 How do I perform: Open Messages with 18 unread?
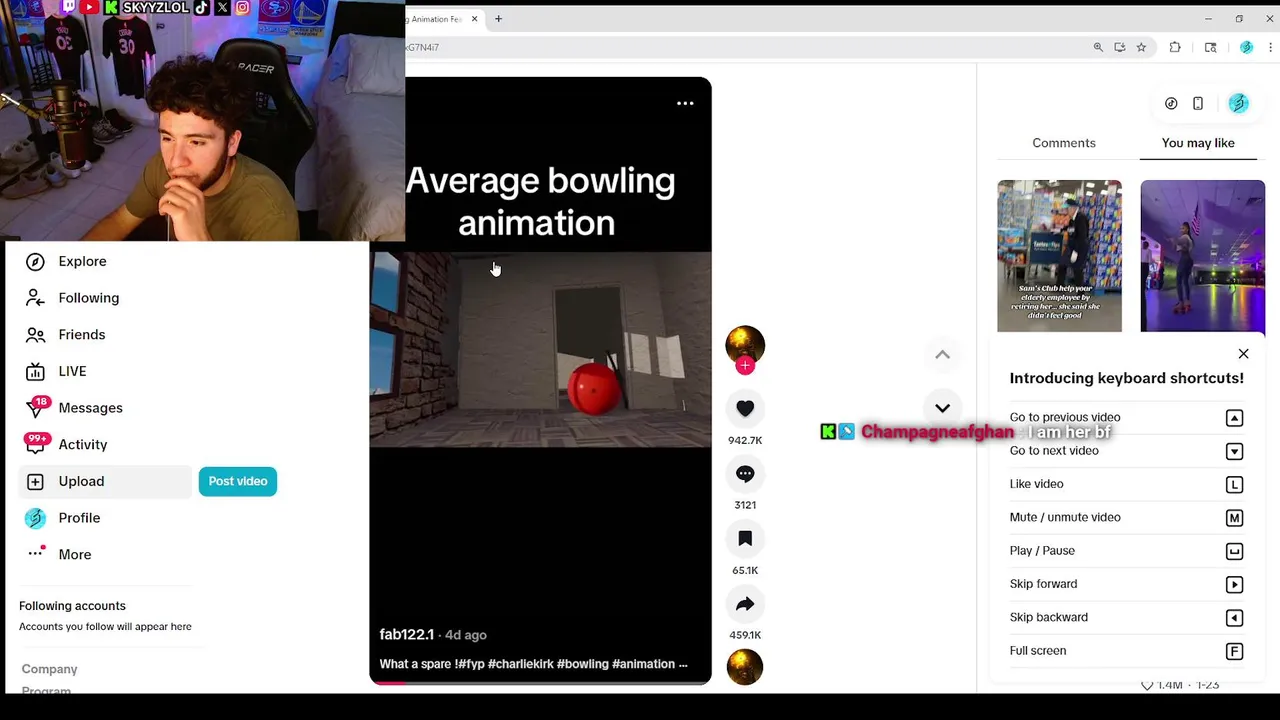tap(90, 408)
